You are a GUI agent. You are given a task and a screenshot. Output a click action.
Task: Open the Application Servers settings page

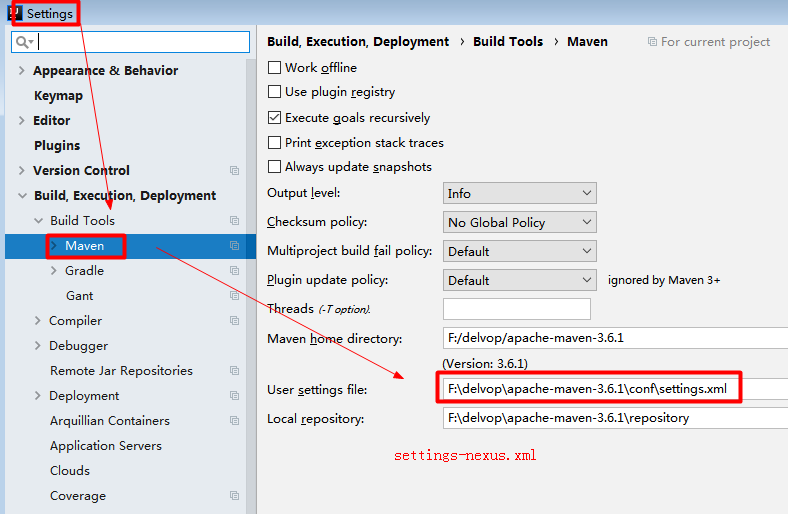pos(106,446)
